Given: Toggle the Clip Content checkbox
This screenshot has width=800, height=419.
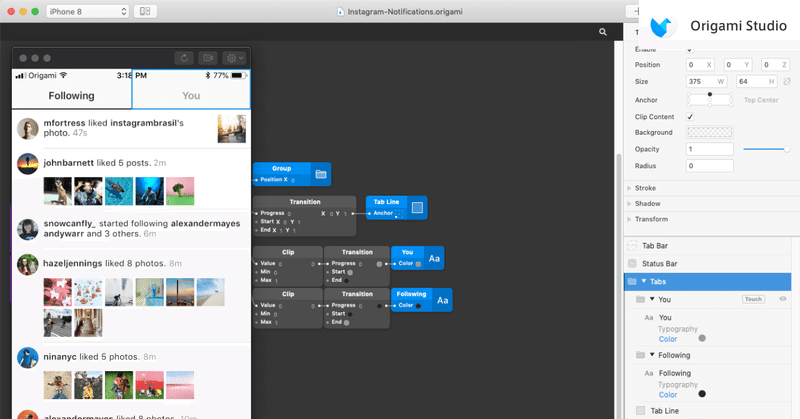Looking at the screenshot, I should click(x=690, y=117).
